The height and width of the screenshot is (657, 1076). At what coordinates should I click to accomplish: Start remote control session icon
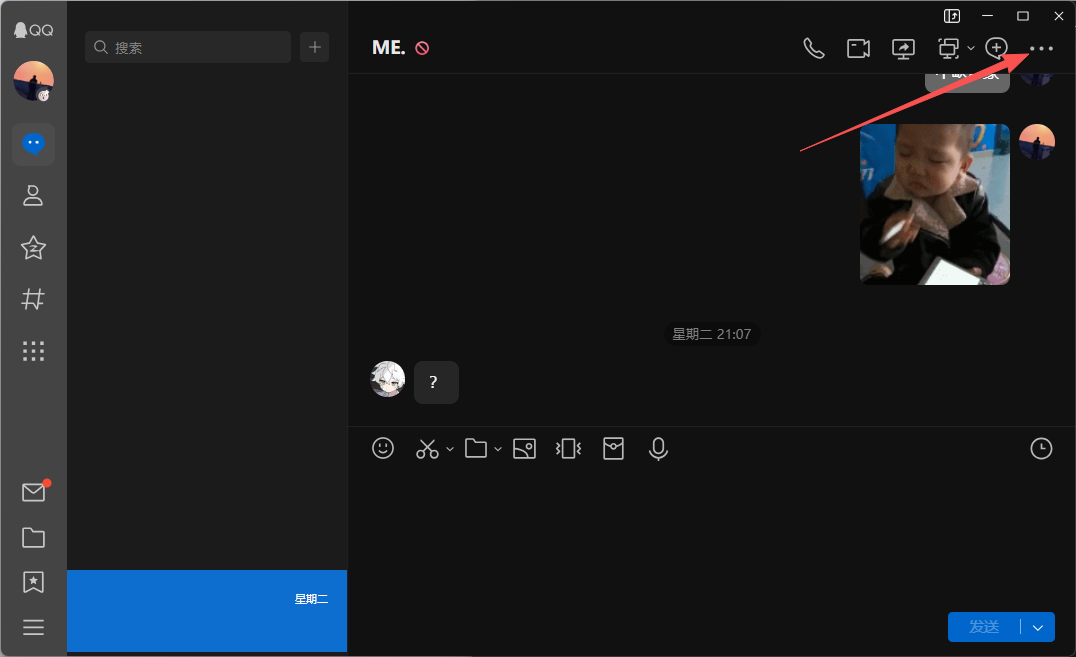[x=949, y=48]
